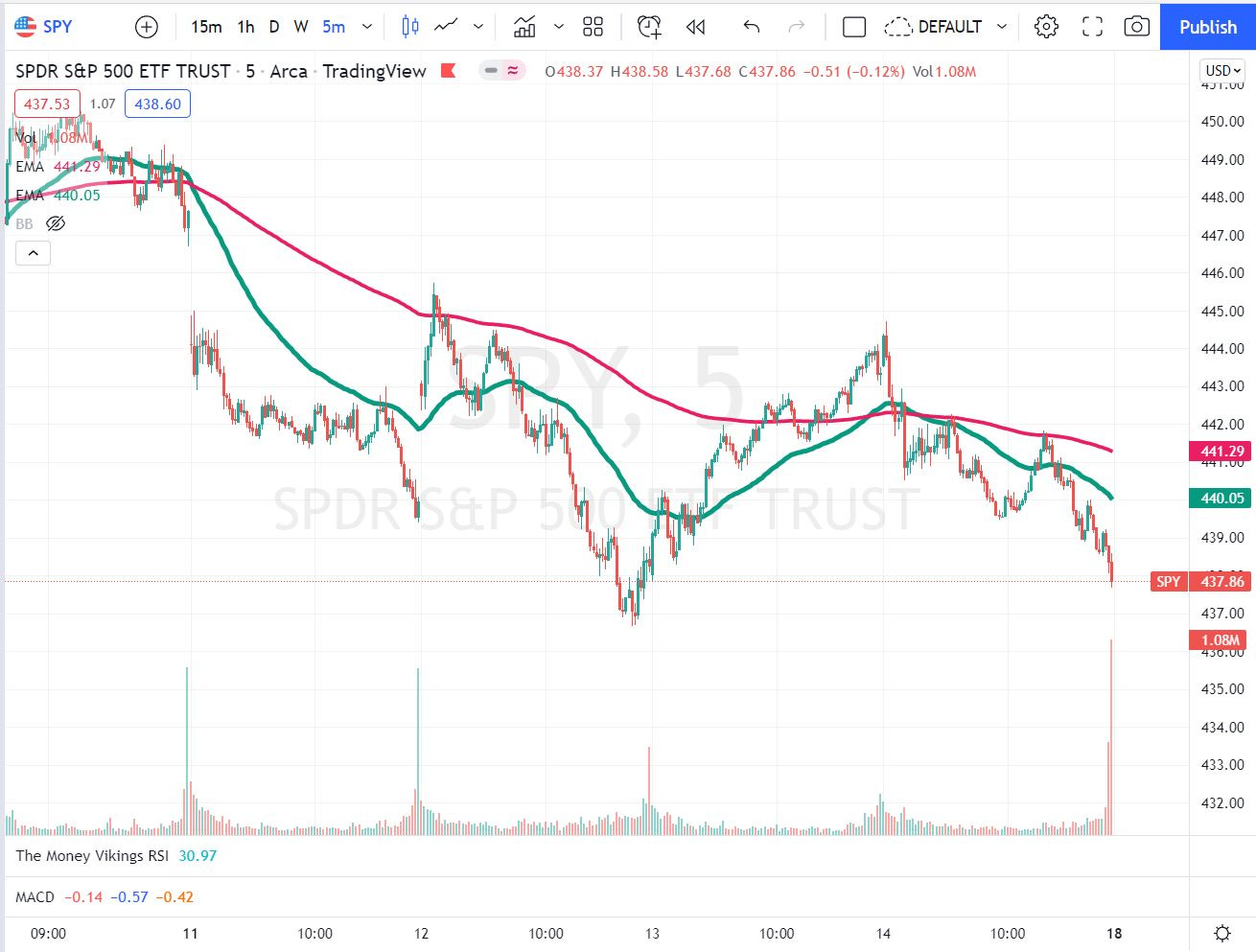The image size is (1256, 952).
Task: Click the 12 date label on time axis
Action: [x=421, y=933]
